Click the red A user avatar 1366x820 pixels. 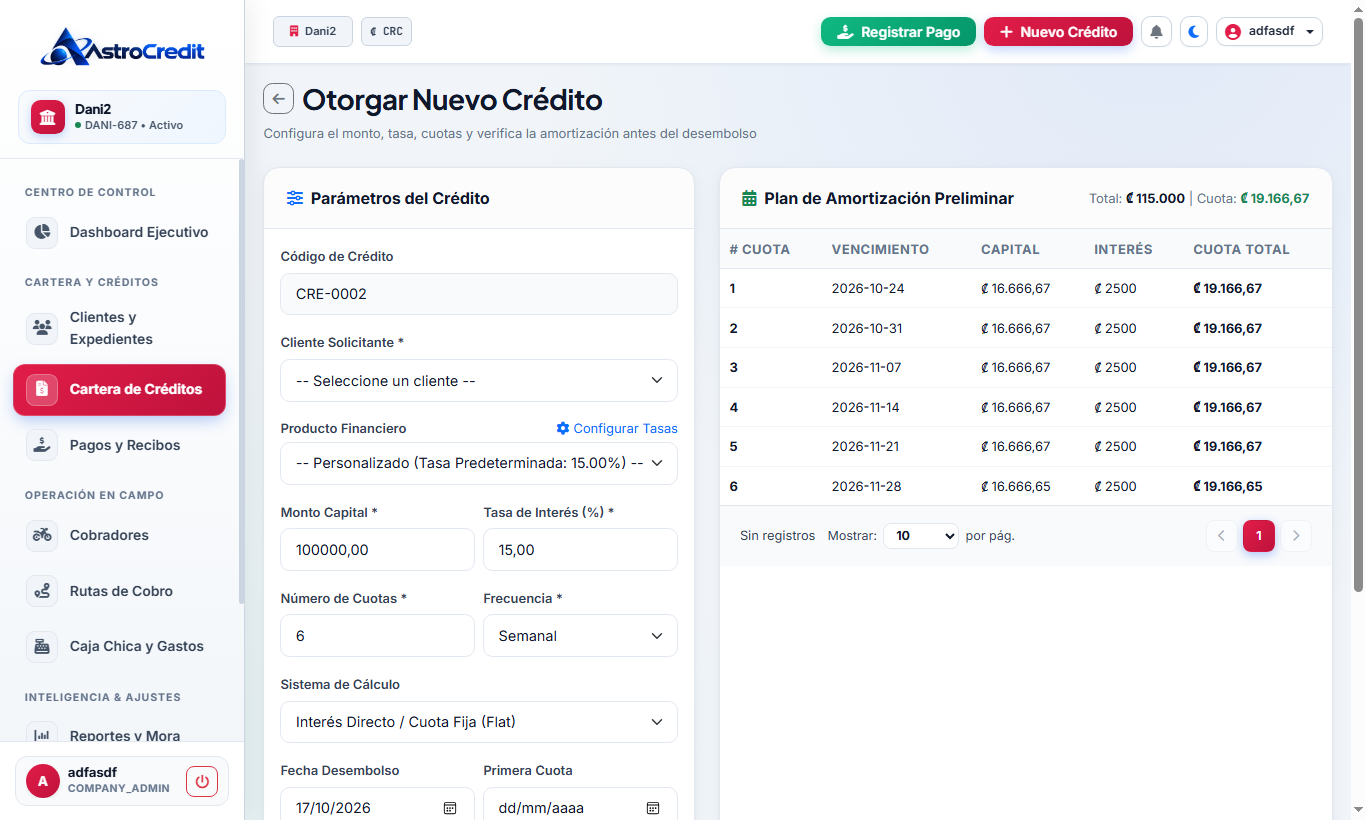point(43,781)
